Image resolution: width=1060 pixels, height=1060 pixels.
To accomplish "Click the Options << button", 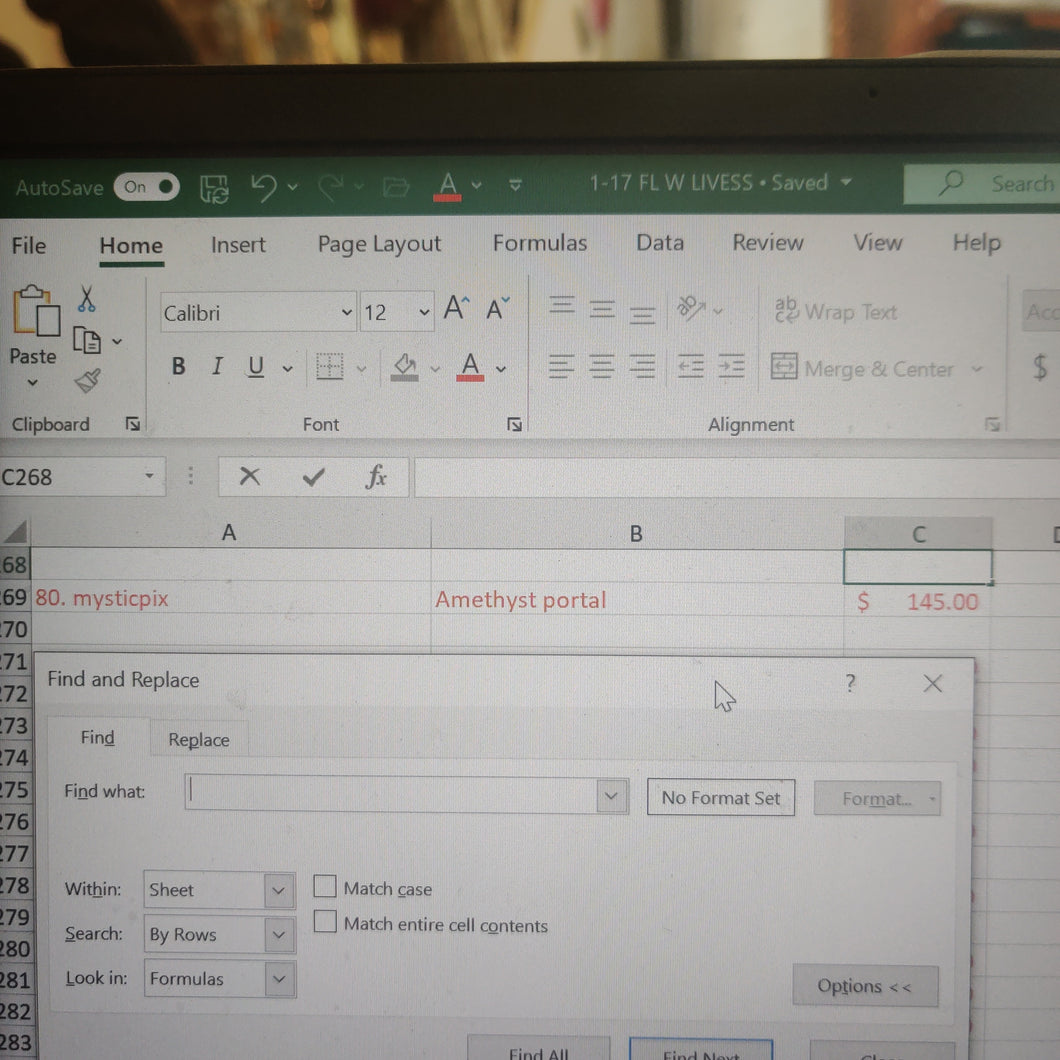I will (x=865, y=986).
